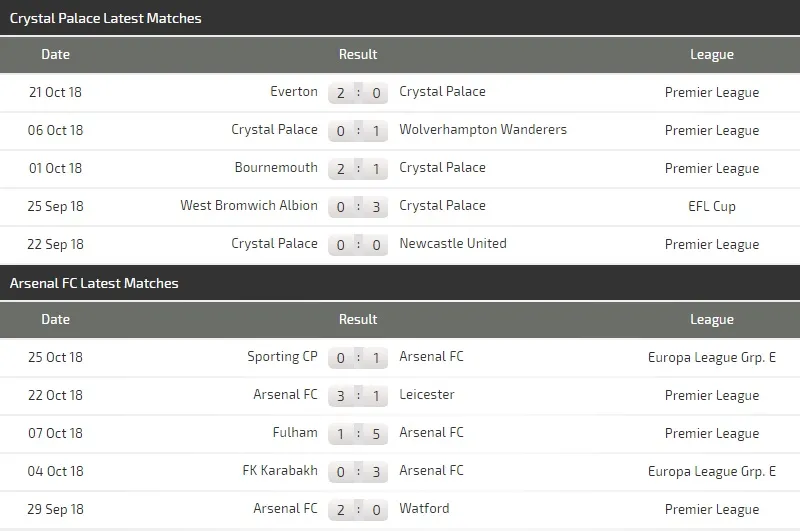
Task: Click the FK Karabakh team name
Action: coord(280,471)
